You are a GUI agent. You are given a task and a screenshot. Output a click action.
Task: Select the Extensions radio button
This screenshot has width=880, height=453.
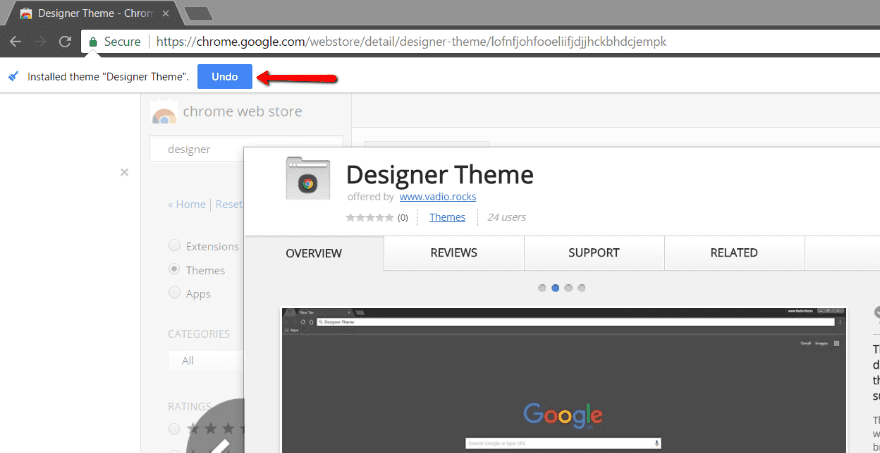click(x=175, y=245)
